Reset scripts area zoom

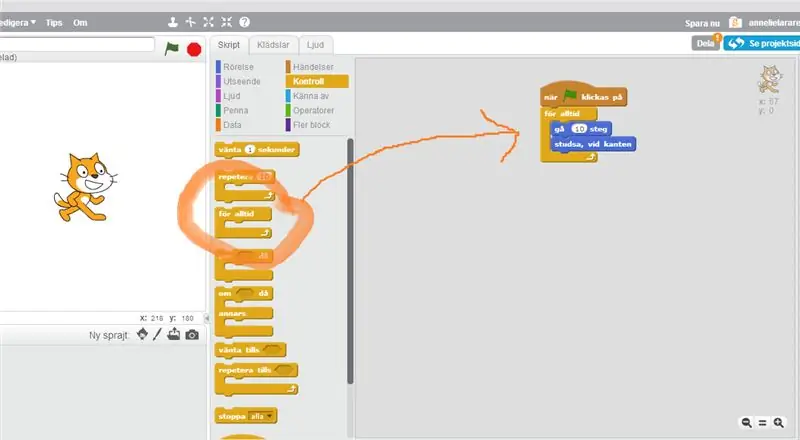point(762,423)
